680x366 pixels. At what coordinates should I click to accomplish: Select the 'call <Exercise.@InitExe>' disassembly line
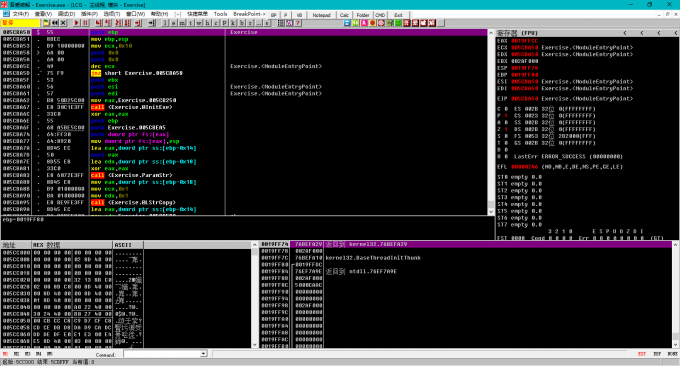[131, 107]
